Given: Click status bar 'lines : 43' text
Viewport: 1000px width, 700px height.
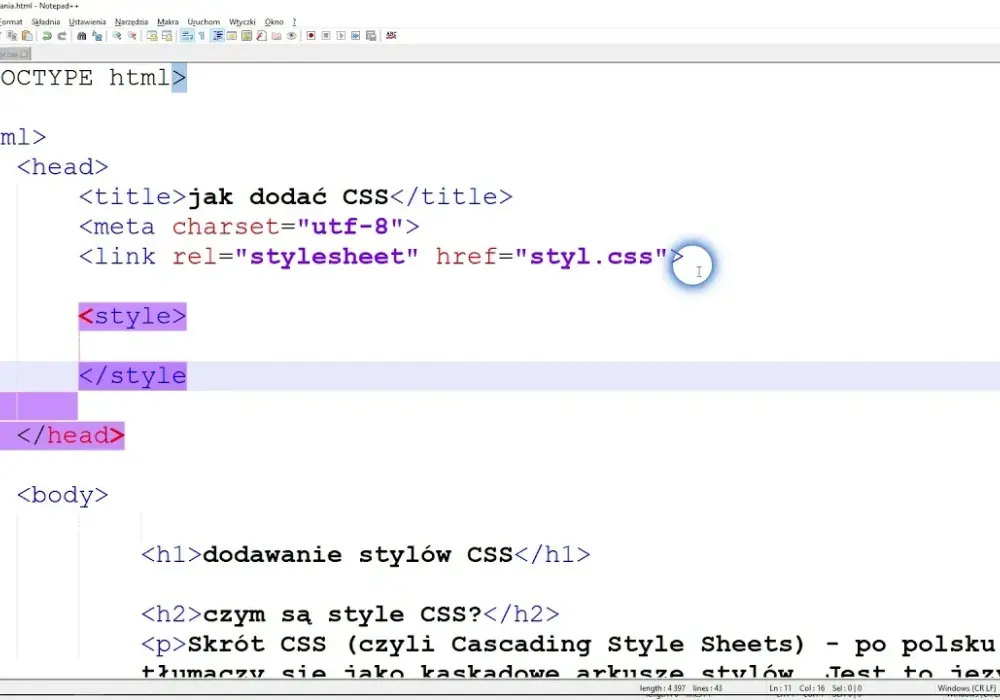Looking at the screenshot, I should point(707,689).
